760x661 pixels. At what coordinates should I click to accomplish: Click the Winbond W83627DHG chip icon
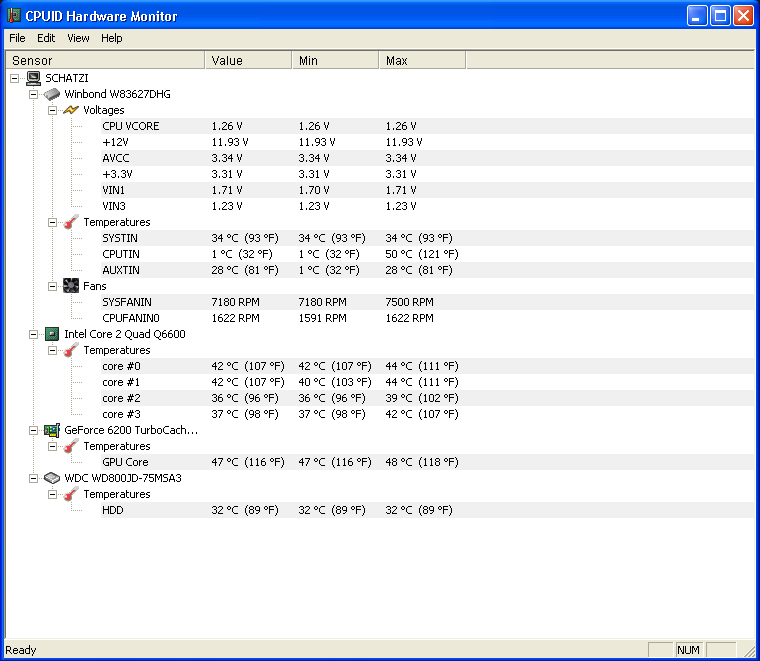[x=51, y=94]
